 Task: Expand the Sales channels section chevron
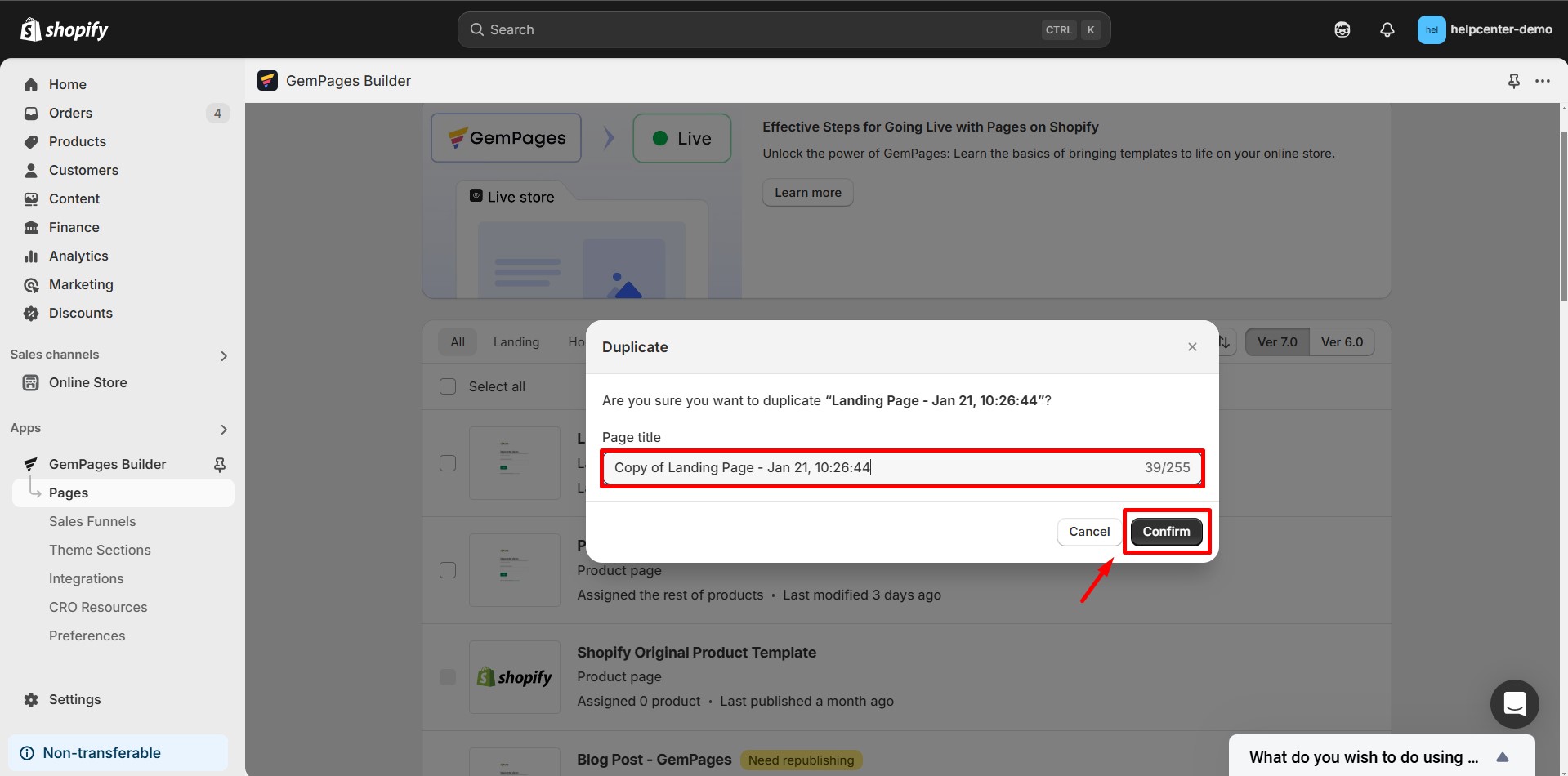(x=224, y=355)
